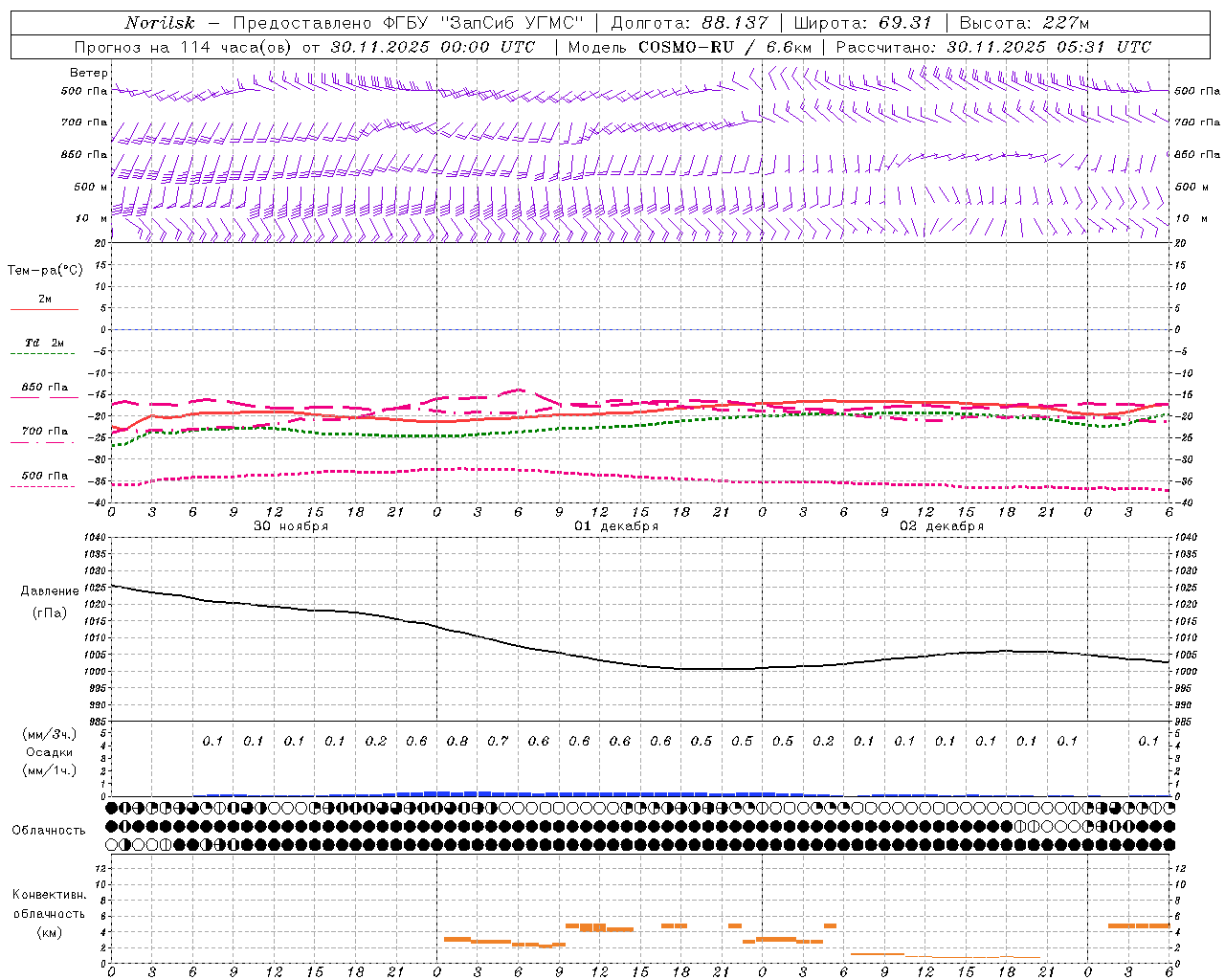Click the Конвективн. облачность label
This screenshot has width=1225, height=980.
(49, 904)
